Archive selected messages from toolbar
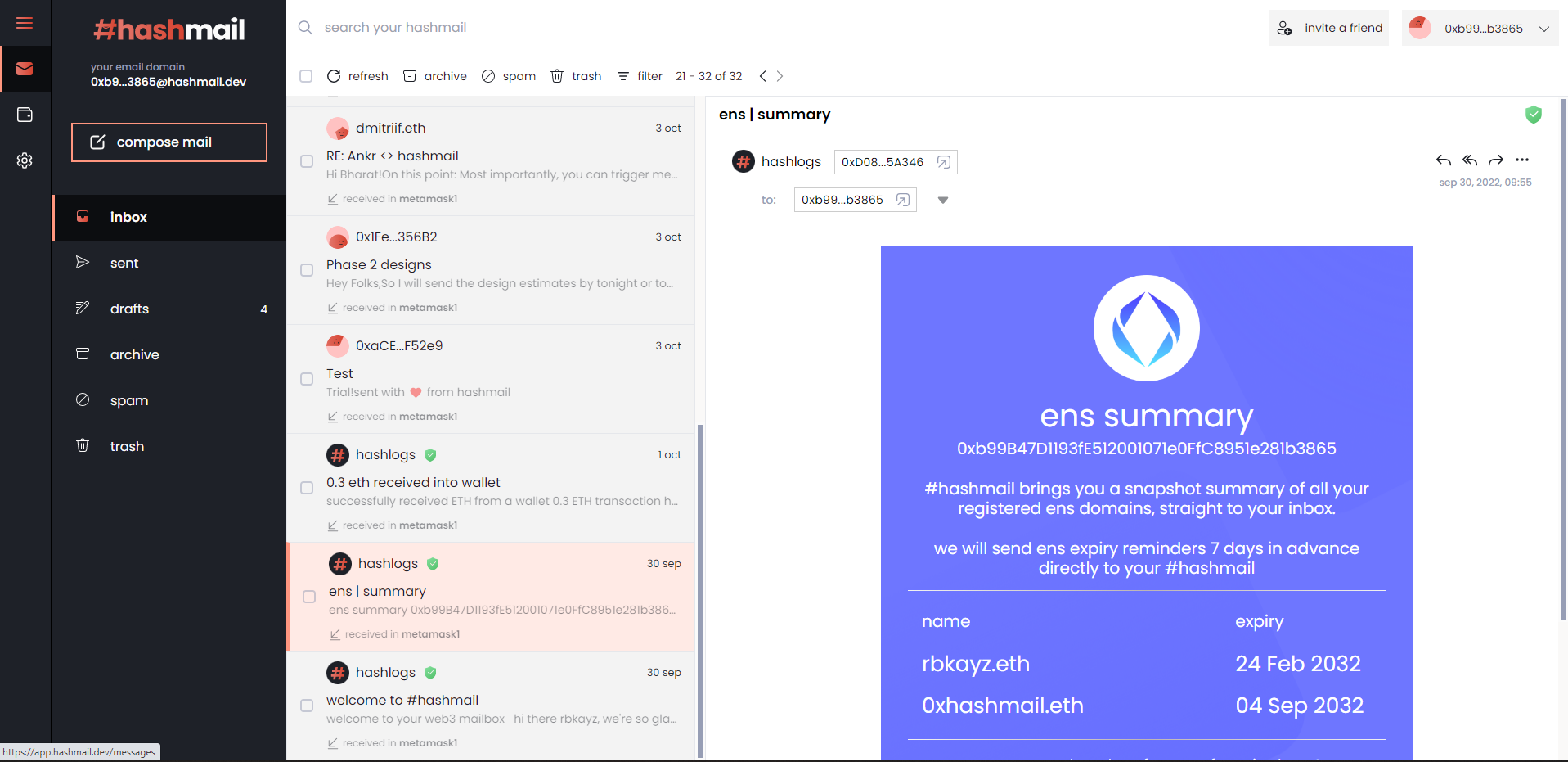The image size is (1568, 762). pos(435,76)
